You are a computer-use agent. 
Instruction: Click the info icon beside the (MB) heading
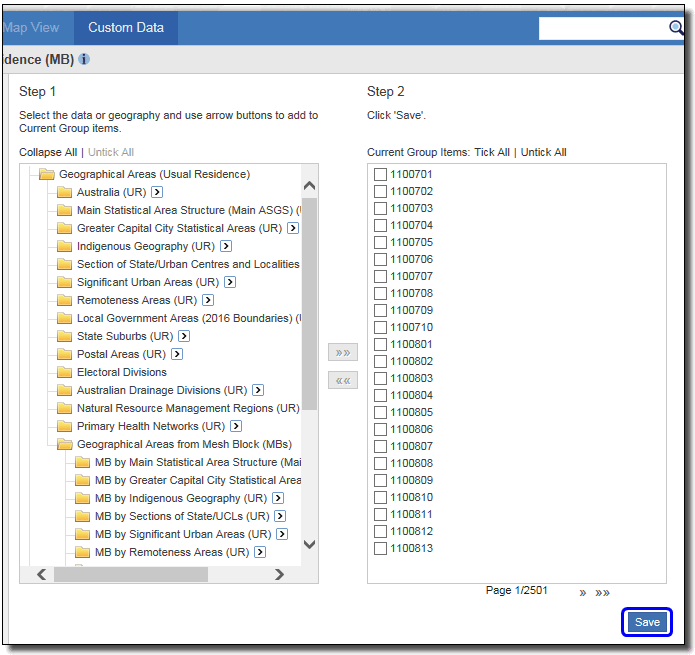click(x=84, y=59)
